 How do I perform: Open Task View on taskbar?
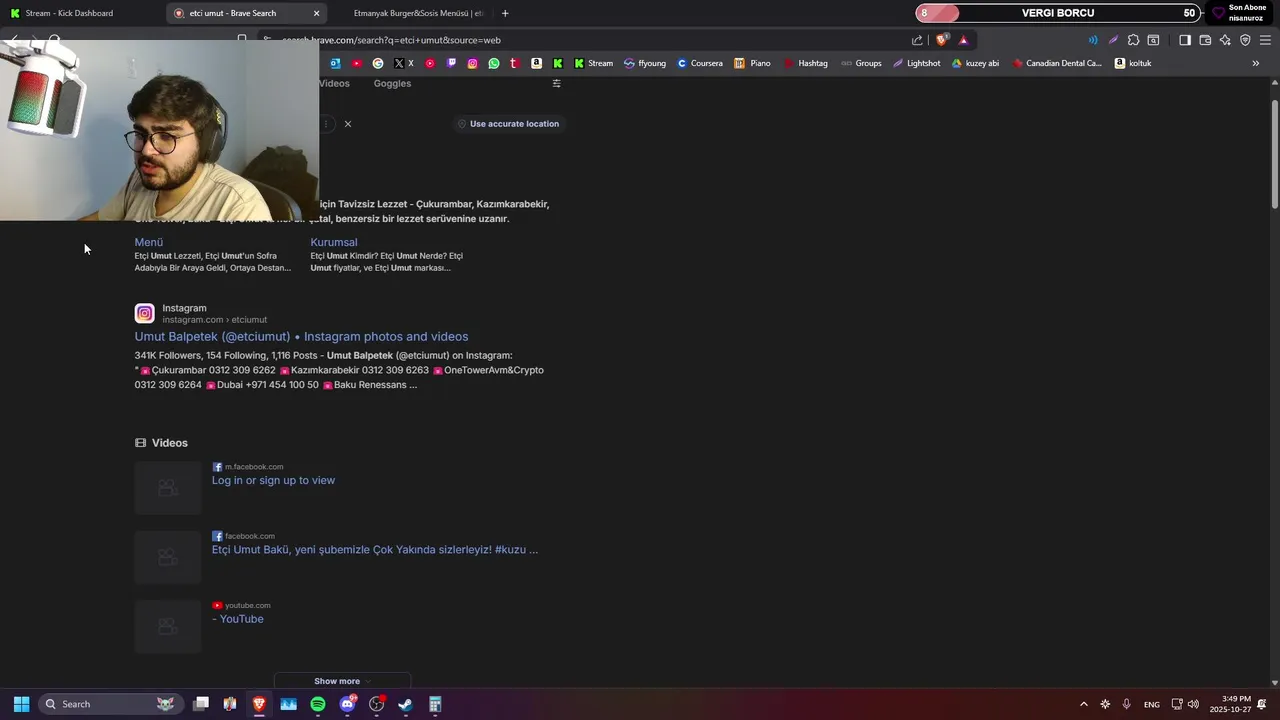click(x=201, y=704)
